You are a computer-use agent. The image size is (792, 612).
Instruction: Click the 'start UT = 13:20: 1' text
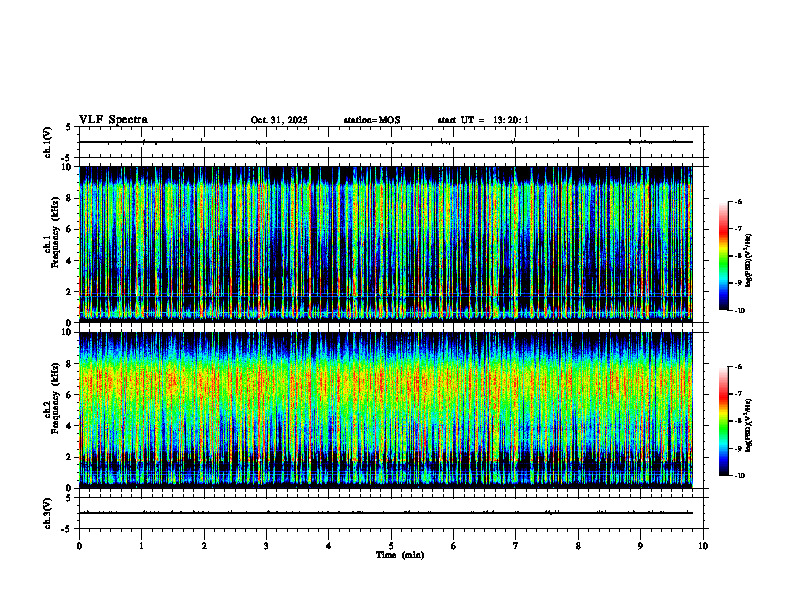click(483, 120)
